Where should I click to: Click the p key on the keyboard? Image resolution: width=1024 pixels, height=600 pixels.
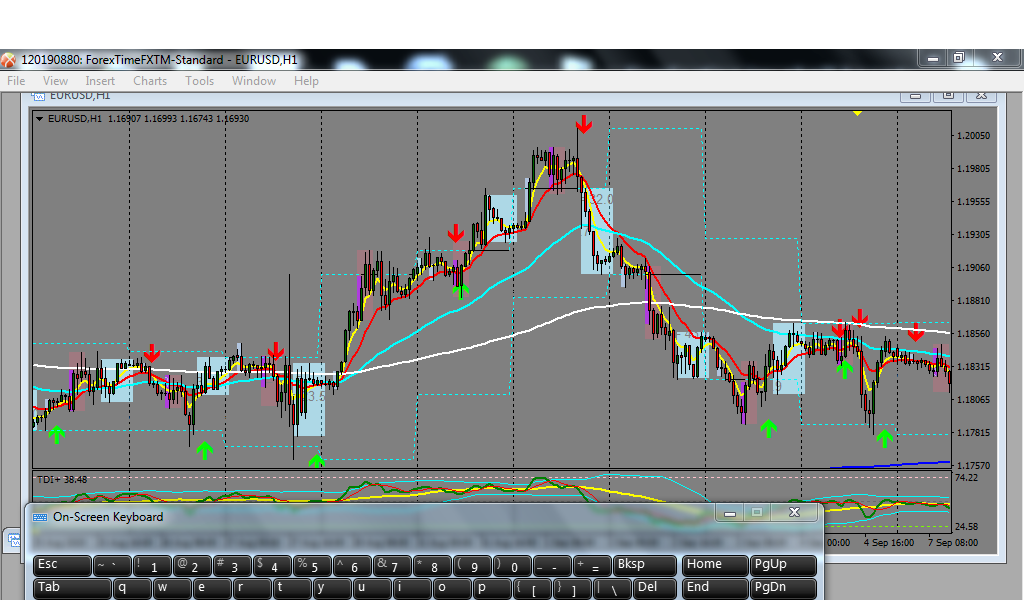(x=492, y=588)
